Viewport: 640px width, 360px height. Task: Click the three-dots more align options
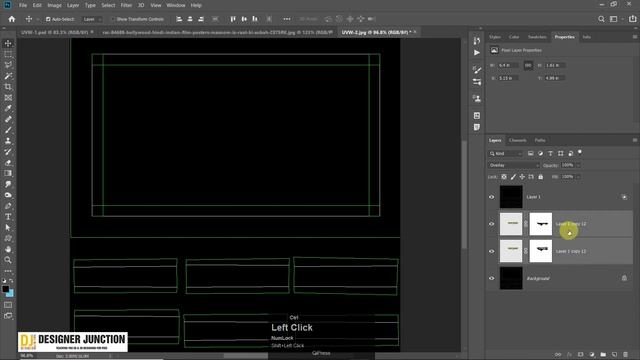coord(287,19)
